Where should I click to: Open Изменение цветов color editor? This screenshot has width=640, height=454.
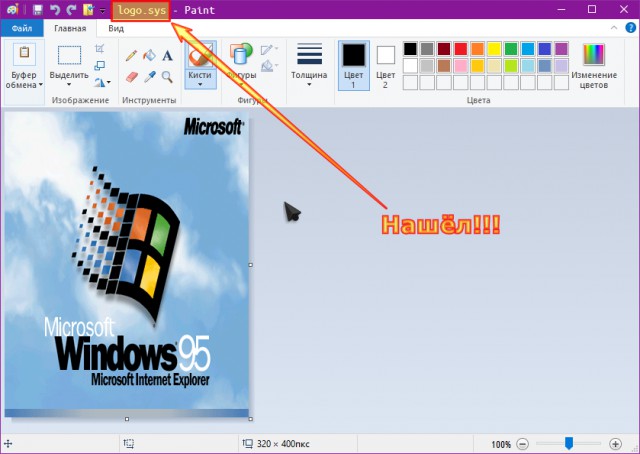point(594,66)
